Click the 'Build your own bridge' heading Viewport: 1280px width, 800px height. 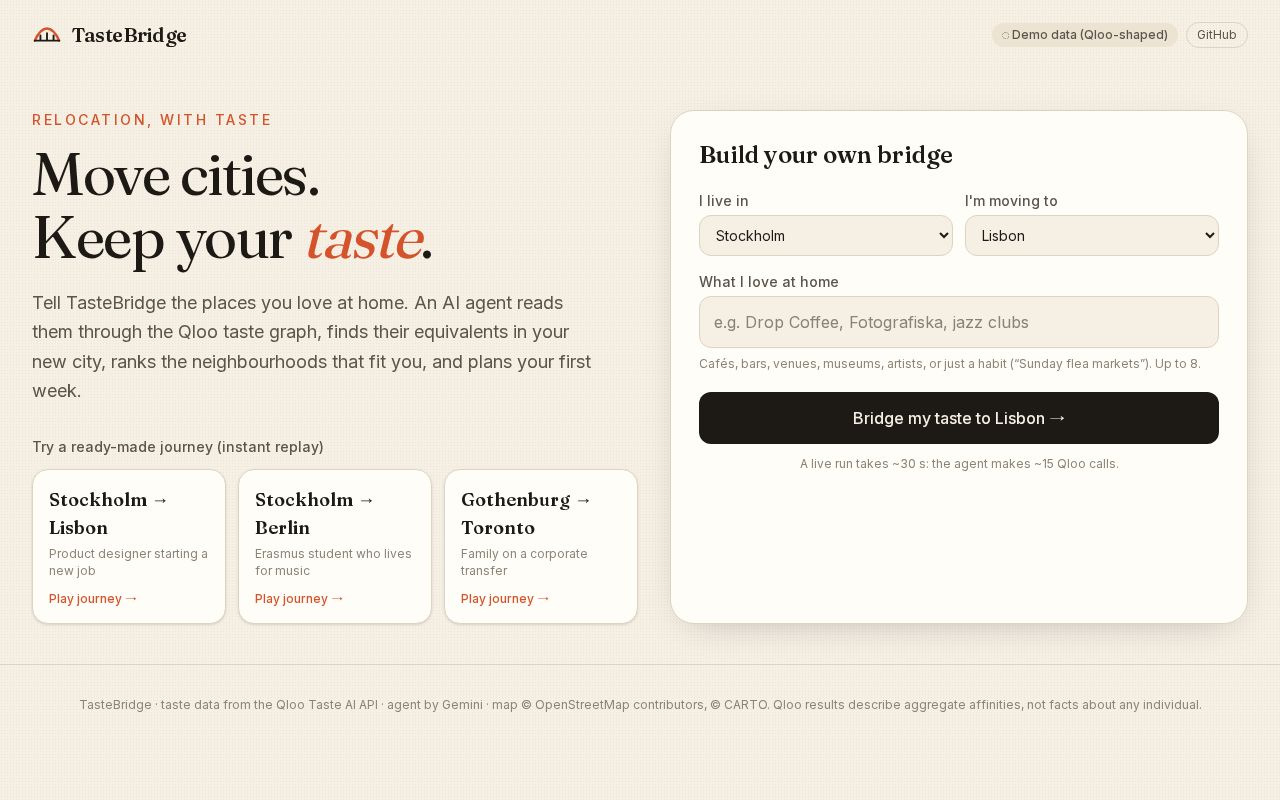click(826, 155)
